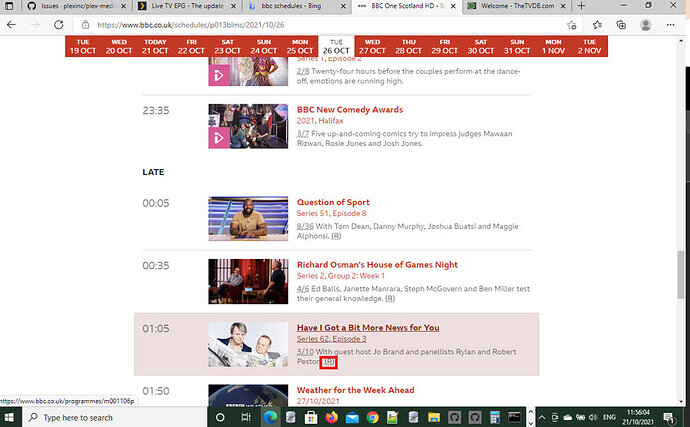Click Windows taskbar search box
The width and height of the screenshot is (690, 427).
tap(114, 417)
